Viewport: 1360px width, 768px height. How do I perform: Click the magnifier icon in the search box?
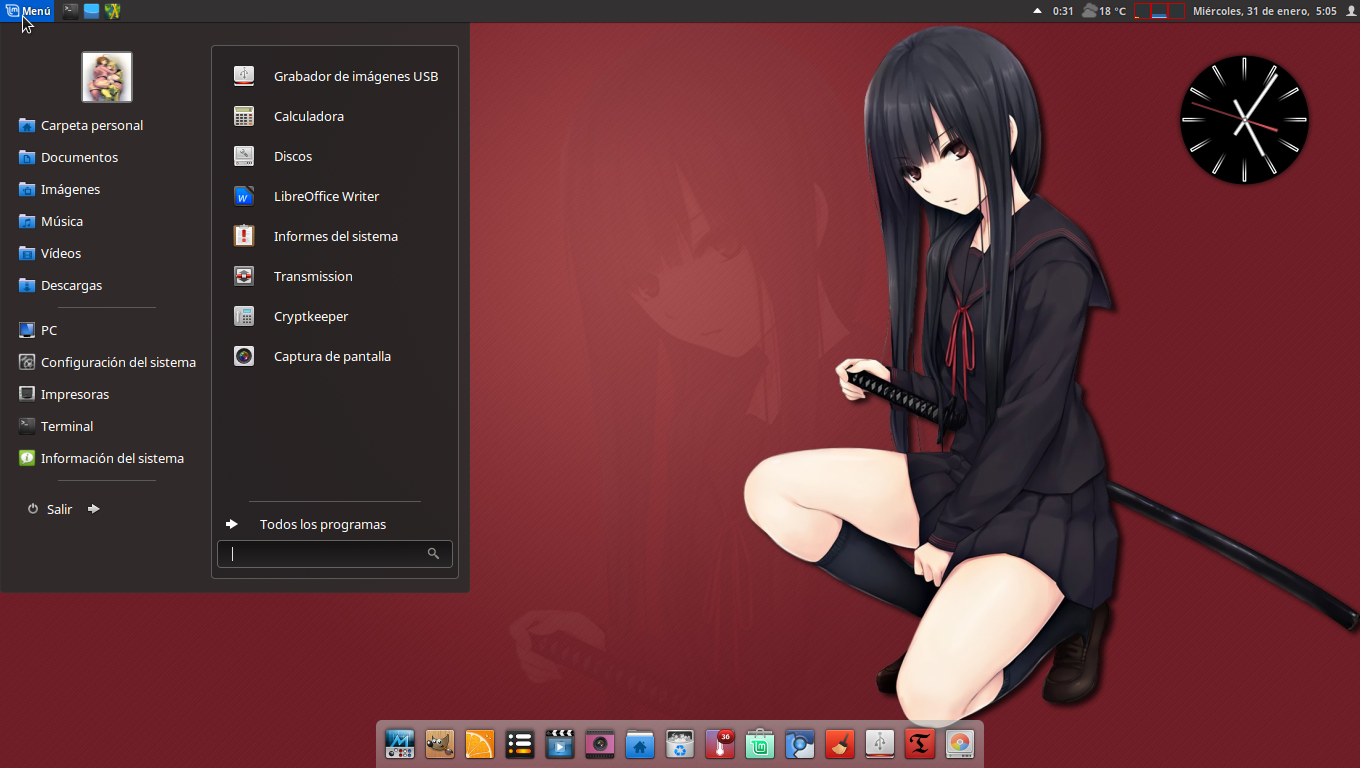(x=433, y=553)
